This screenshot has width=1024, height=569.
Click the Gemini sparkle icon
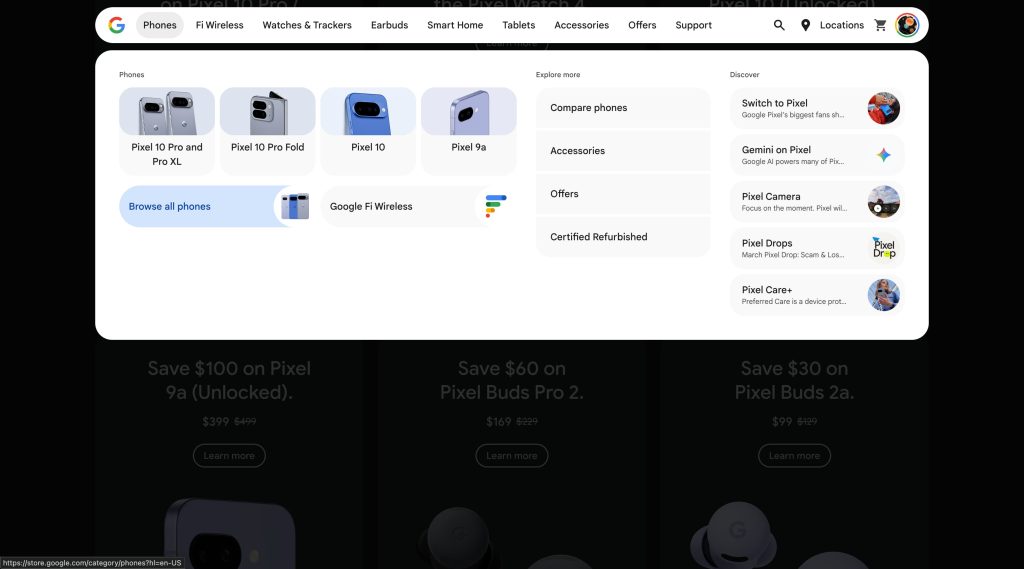click(x=883, y=155)
